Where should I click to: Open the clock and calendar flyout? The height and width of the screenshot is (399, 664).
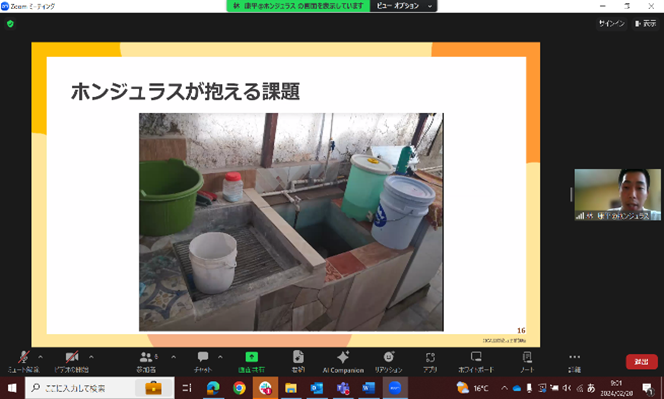[616, 388]
